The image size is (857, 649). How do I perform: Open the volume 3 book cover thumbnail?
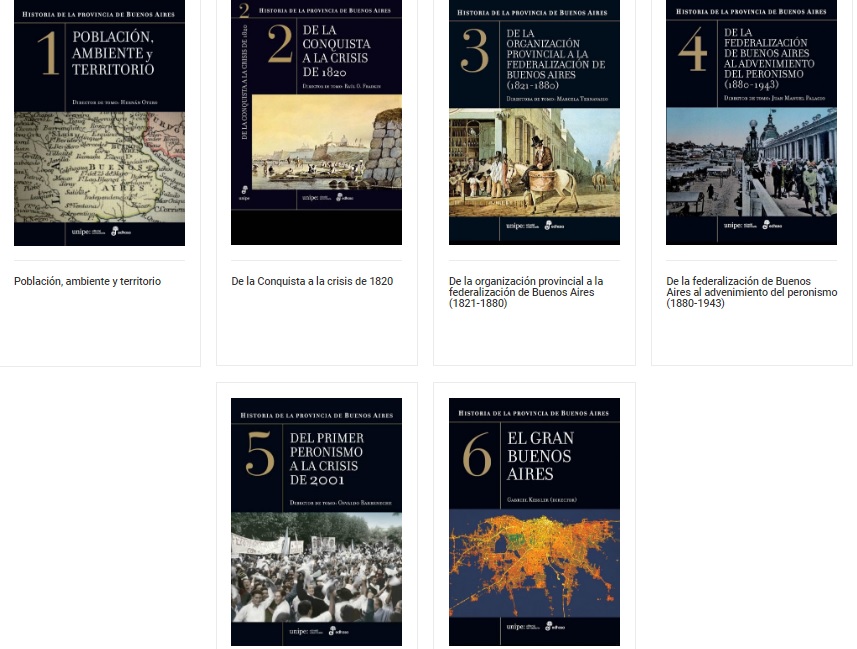coord(535,122)
